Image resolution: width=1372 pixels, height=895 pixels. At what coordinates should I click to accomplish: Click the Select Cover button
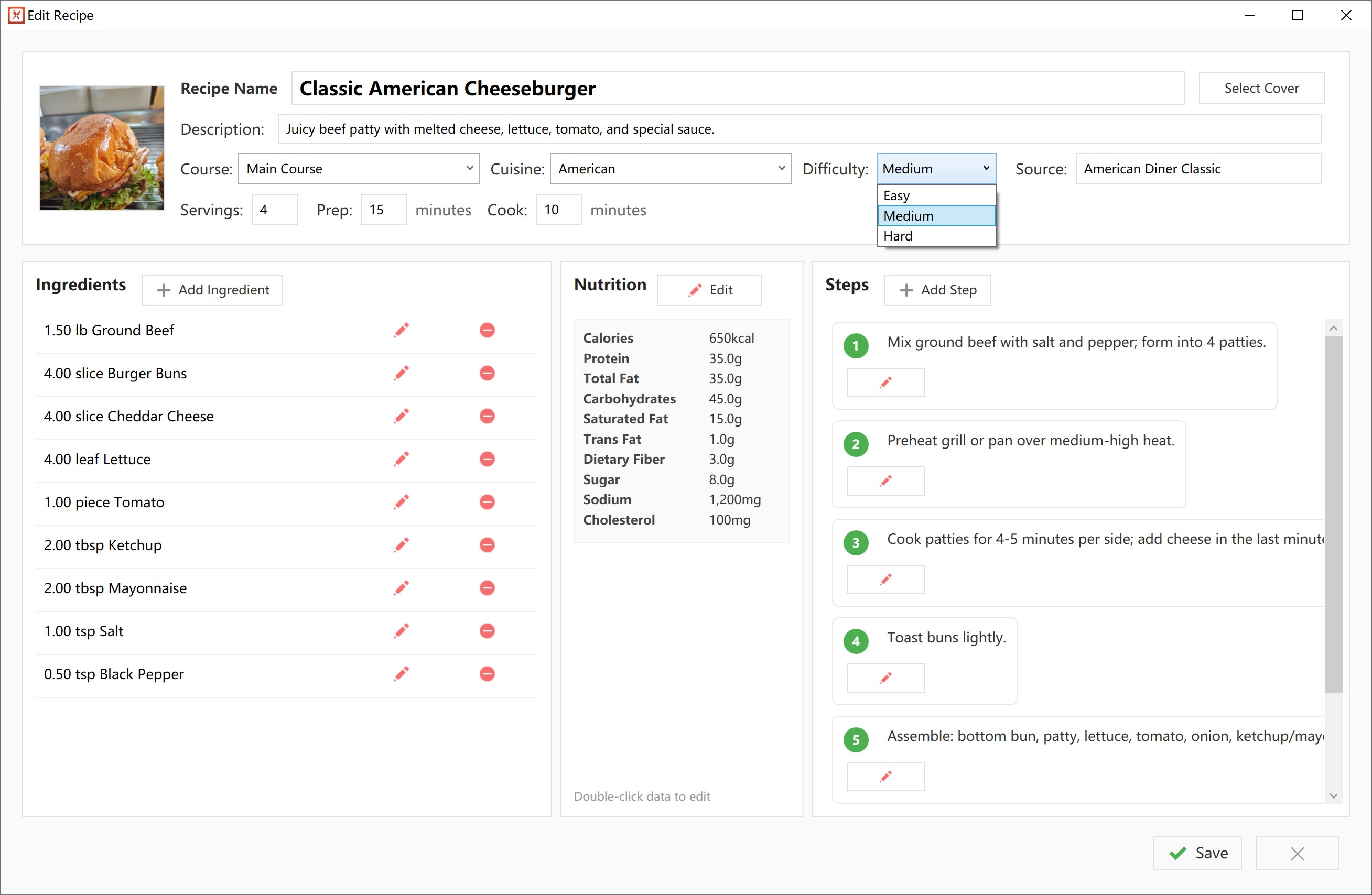pyautogui.click(x=1261, y=88)
